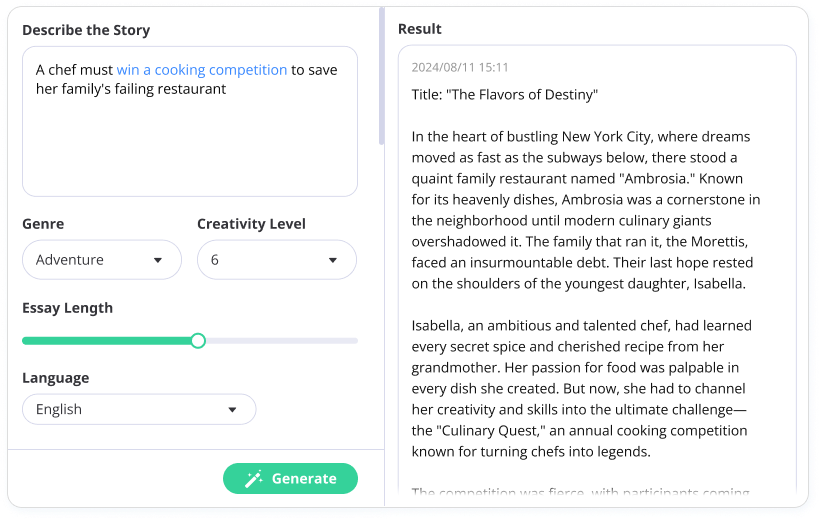
Task: Click the result timestamp 2024/08/11 15:11
Action: [460, 68]
